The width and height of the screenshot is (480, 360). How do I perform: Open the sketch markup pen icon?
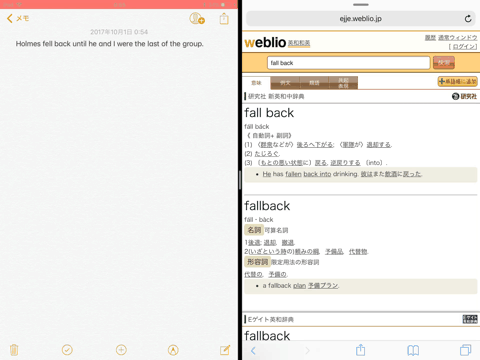[173, 350]
